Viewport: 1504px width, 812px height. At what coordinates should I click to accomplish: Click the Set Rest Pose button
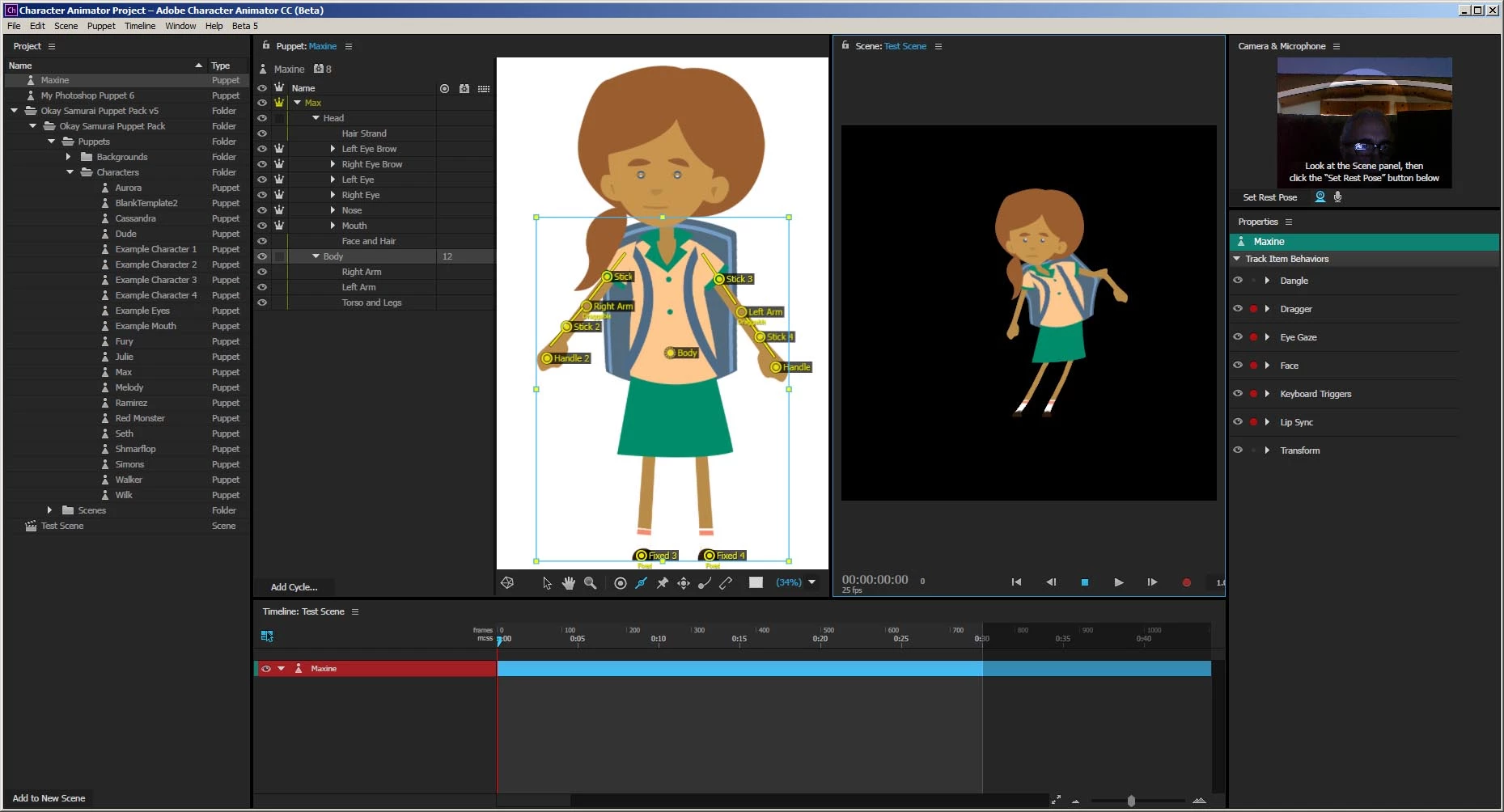[1269, 197]
